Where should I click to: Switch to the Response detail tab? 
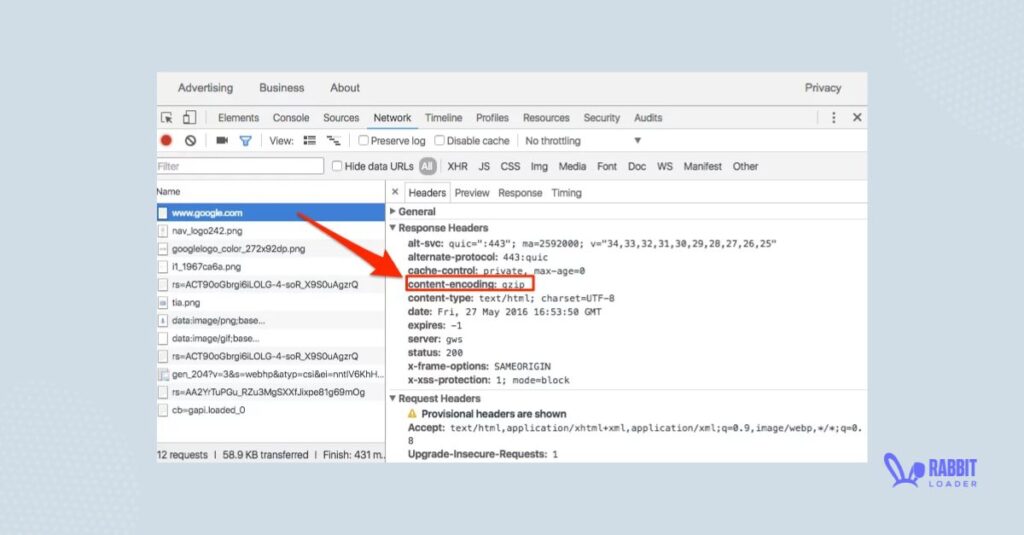(520, 193)
